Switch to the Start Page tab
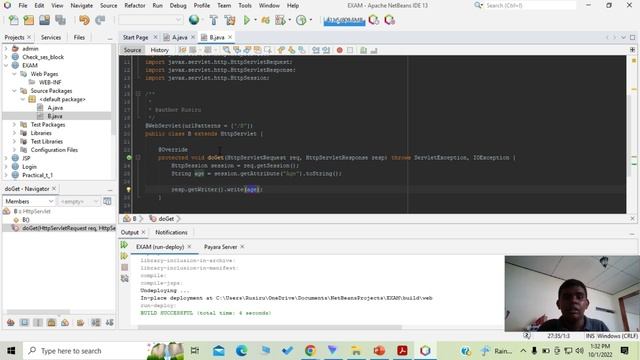Image resolution: width=640 pixels, height=360 pixels. 136,37
